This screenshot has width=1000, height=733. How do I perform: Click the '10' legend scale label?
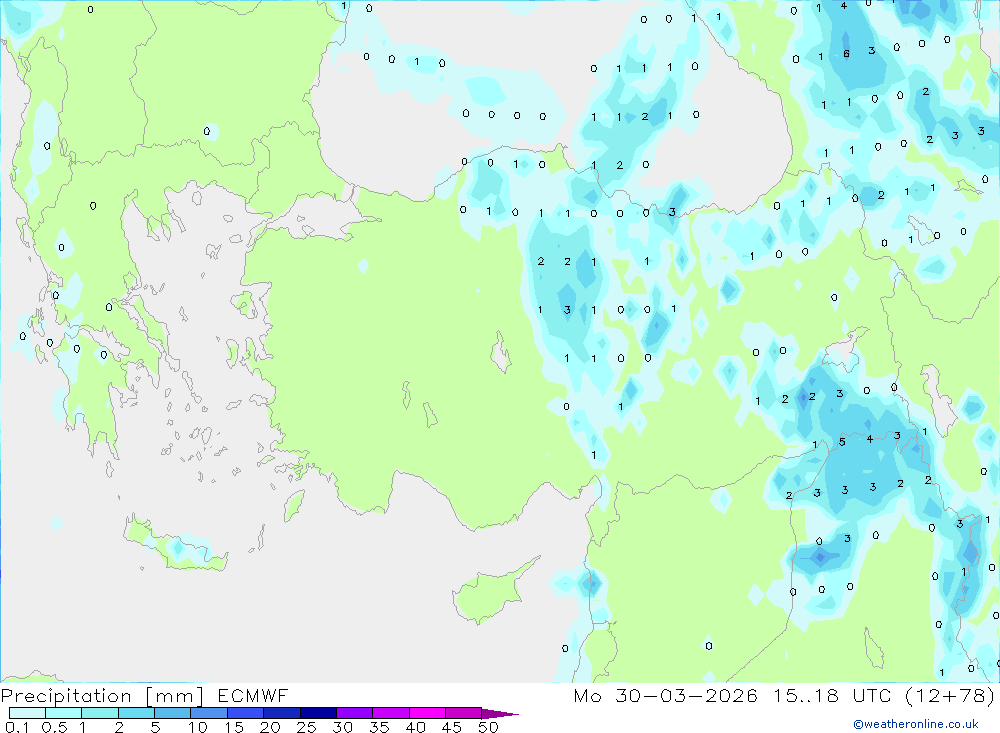pyautogui.click(x=198, y=727)
